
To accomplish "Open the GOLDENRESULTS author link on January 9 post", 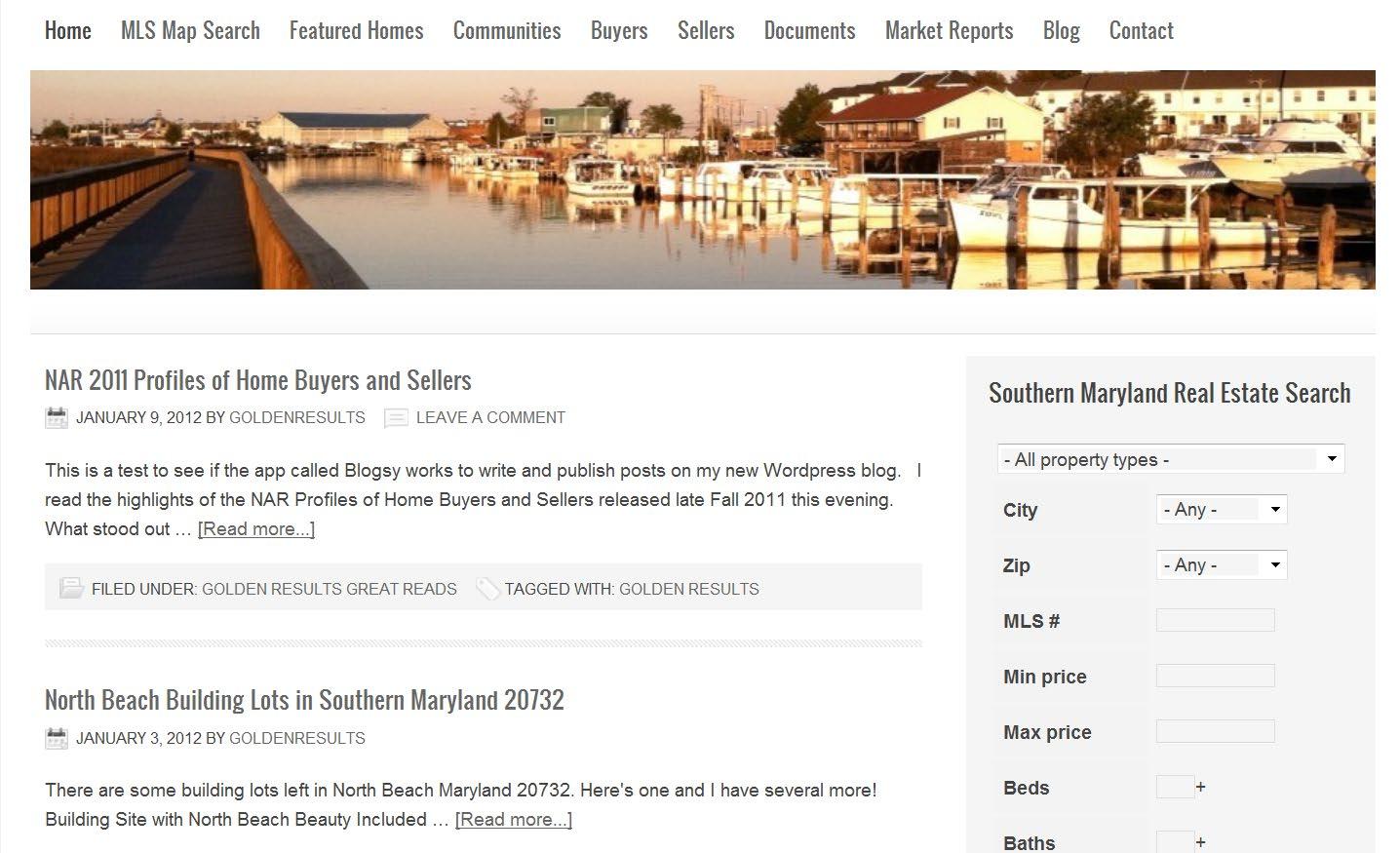I will point(297,417).
